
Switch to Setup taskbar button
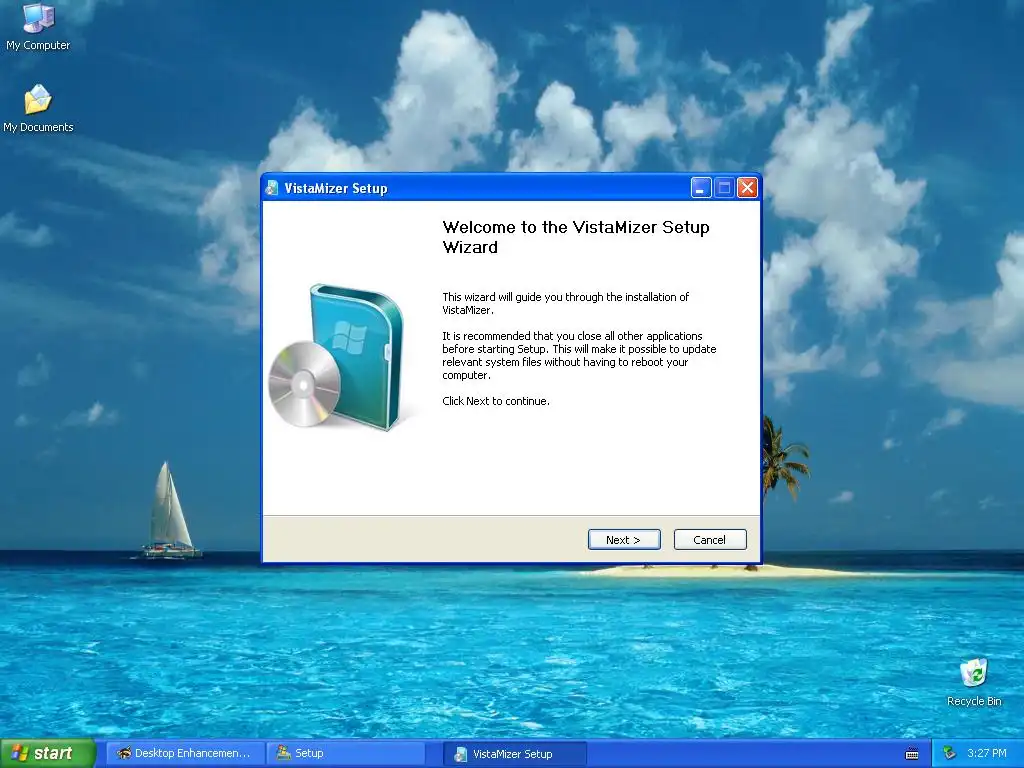[345, 753]
